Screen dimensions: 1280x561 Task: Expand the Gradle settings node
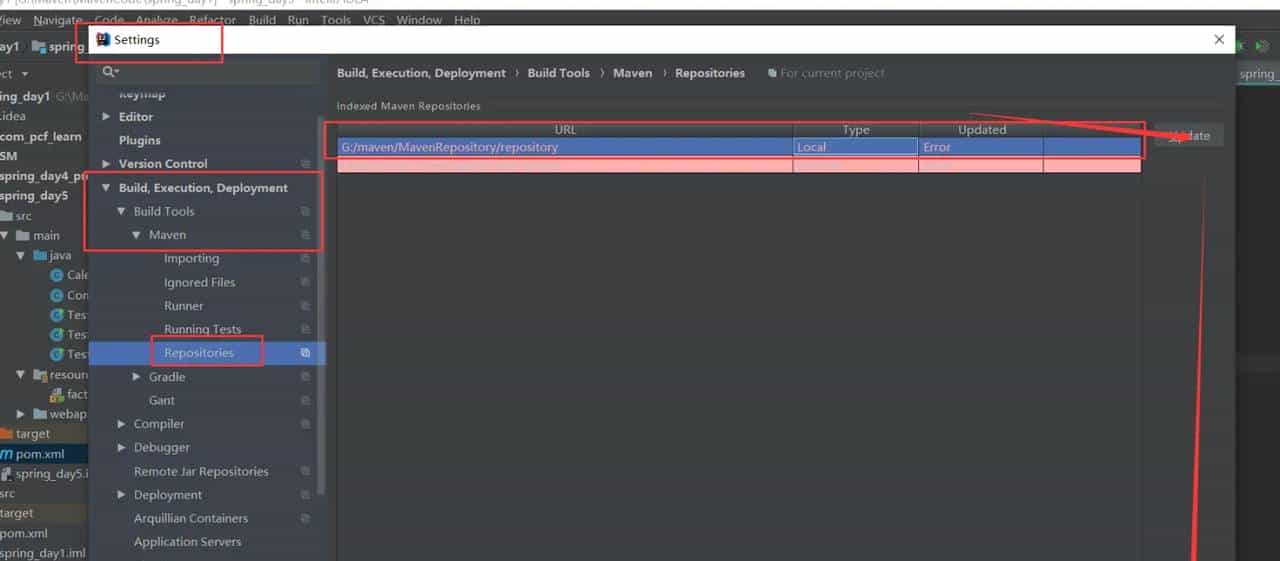138,377
